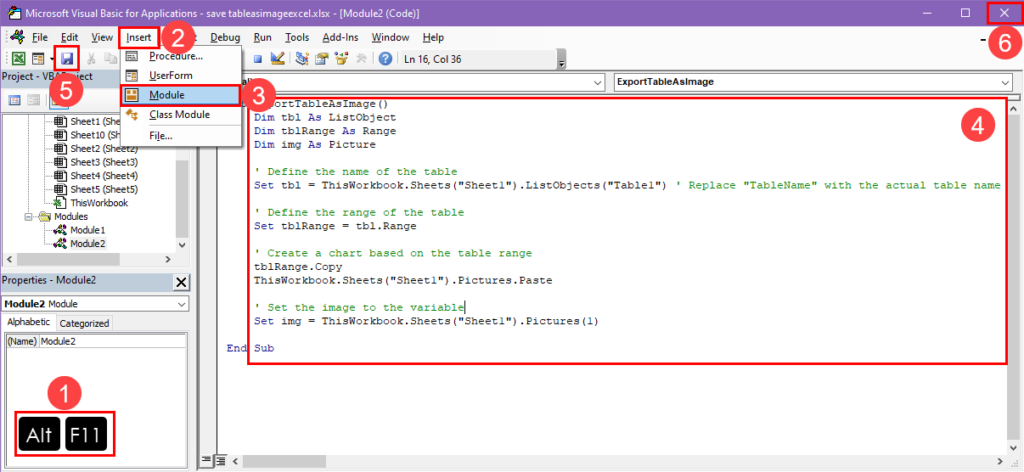The image size is (1024, 472).
Task: Click Full Module View button at code window bottom
Action: (x=220, y=460)
